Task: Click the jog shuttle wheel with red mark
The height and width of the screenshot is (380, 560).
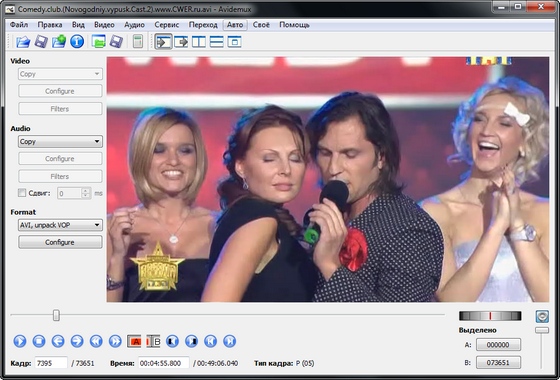Action: click(x=490, y=316)
